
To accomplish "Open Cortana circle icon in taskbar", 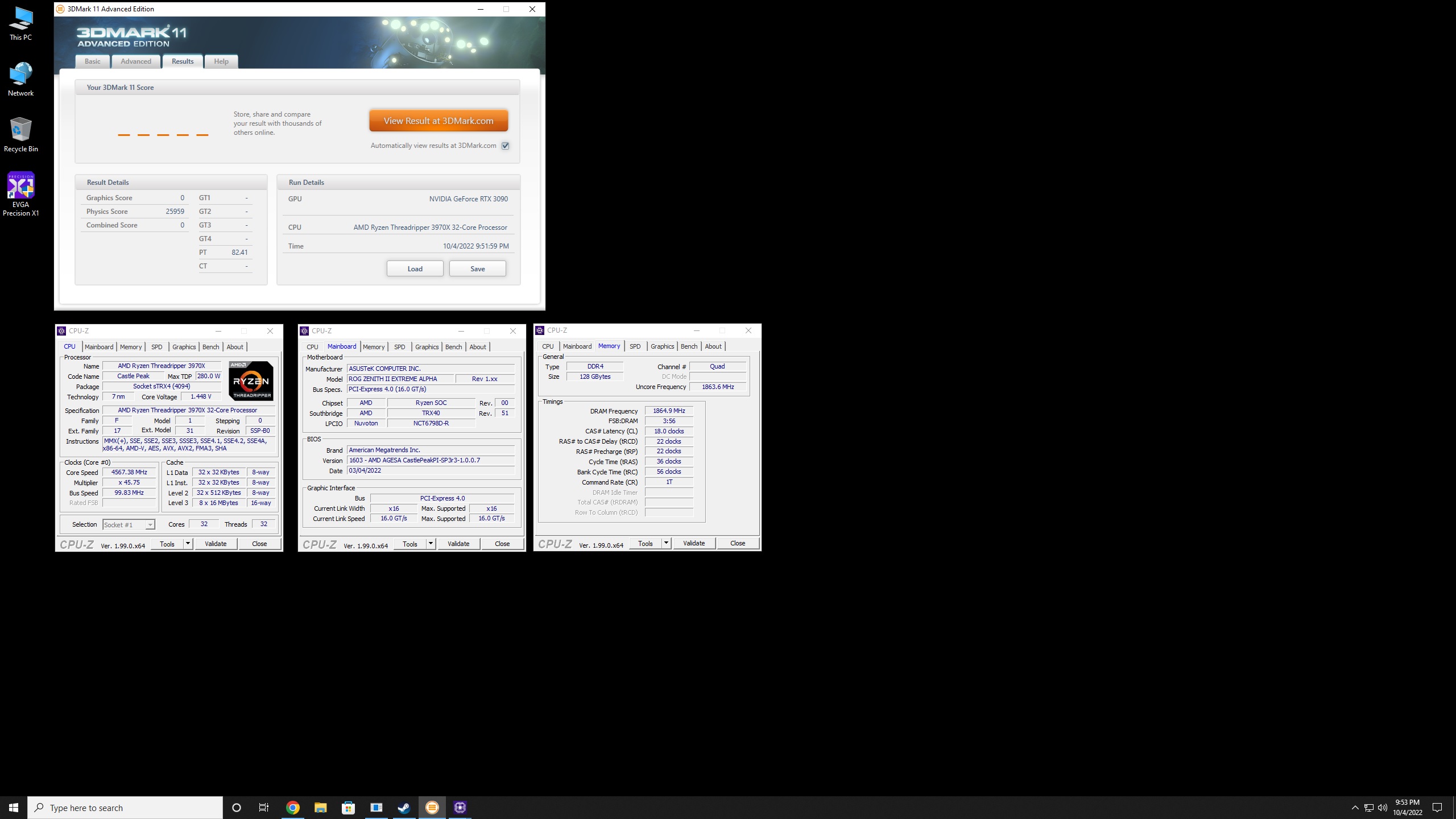I will point(237,808).
